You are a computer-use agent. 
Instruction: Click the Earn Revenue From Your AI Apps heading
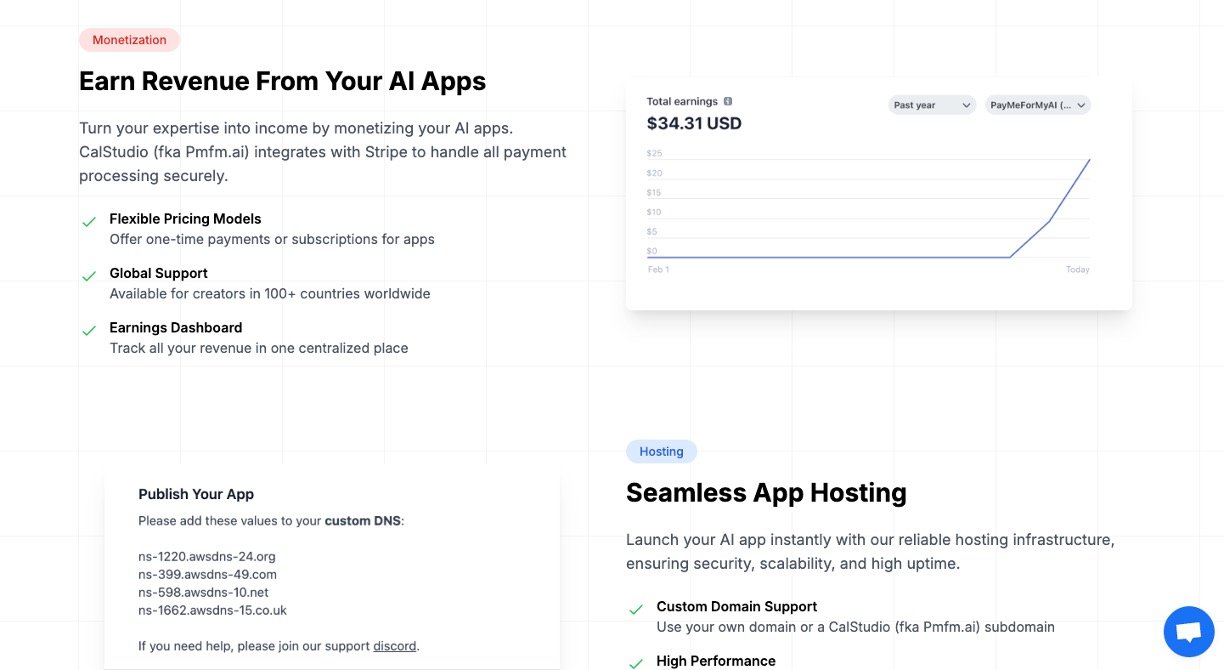click(282, 81)
